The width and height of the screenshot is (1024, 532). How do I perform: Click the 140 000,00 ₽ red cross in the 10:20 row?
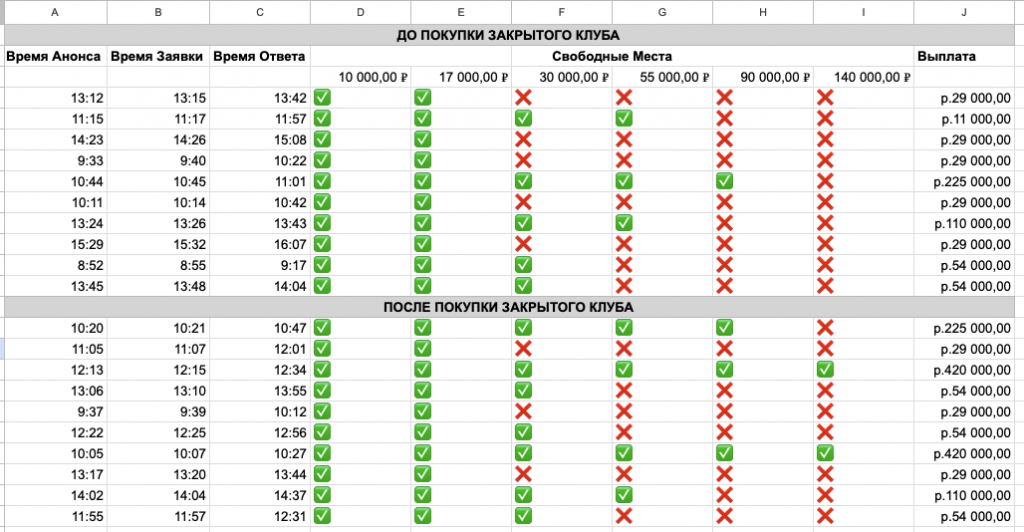click(825, 328)
